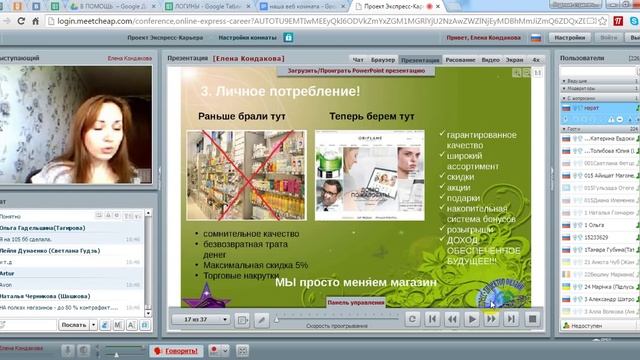Open the Настройки комнаты link

247,38
